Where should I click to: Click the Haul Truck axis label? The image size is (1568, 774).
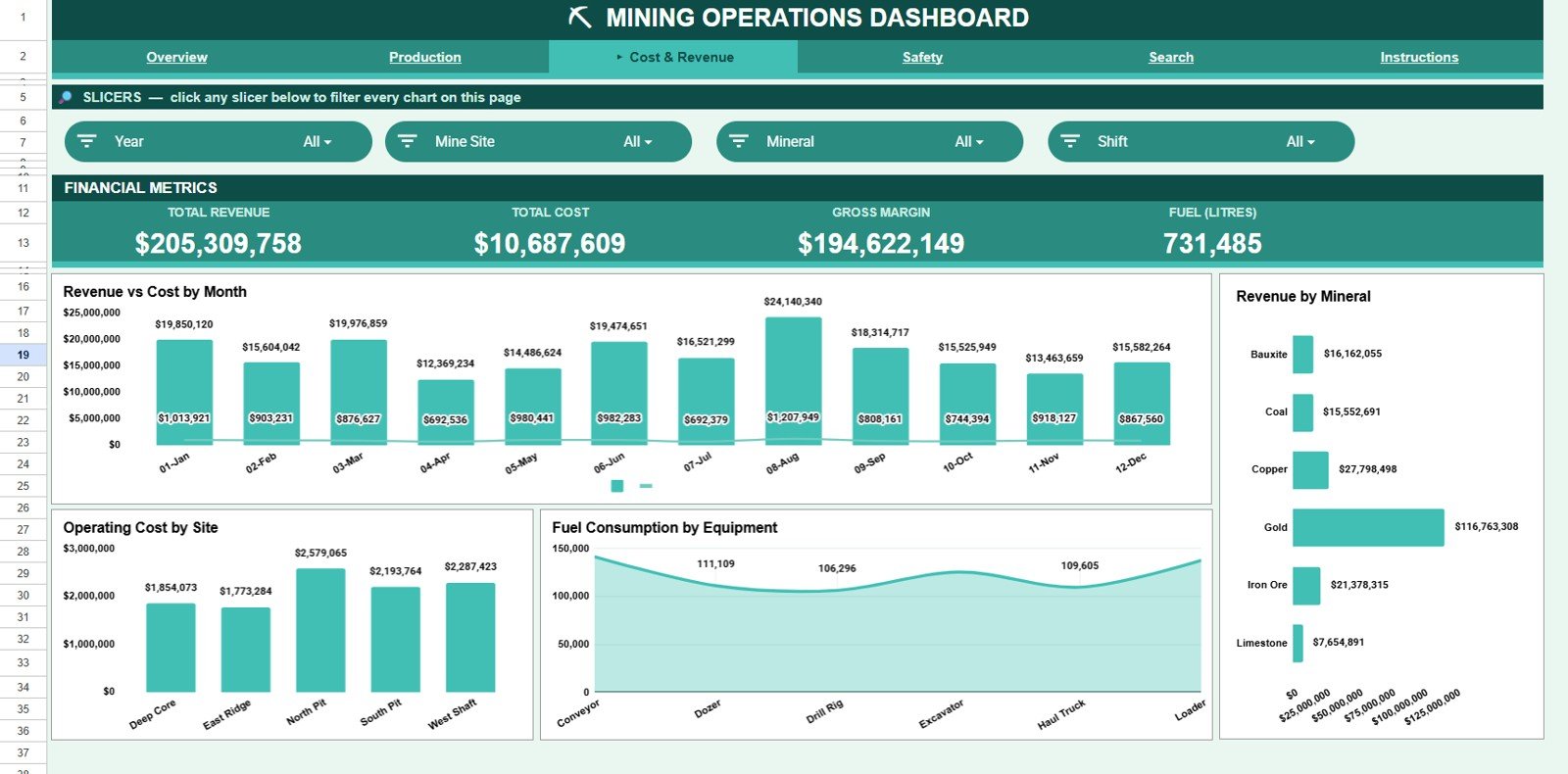(x=1061, y=714)
